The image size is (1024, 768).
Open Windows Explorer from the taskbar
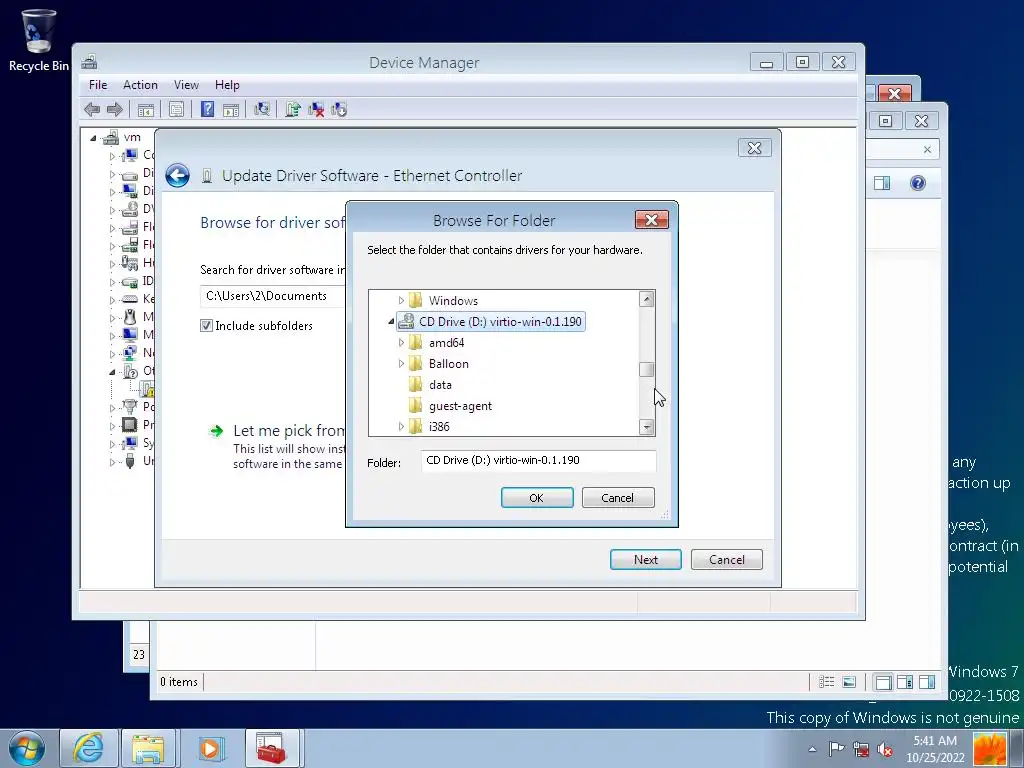pyautogui.click(x=148, y=748)
